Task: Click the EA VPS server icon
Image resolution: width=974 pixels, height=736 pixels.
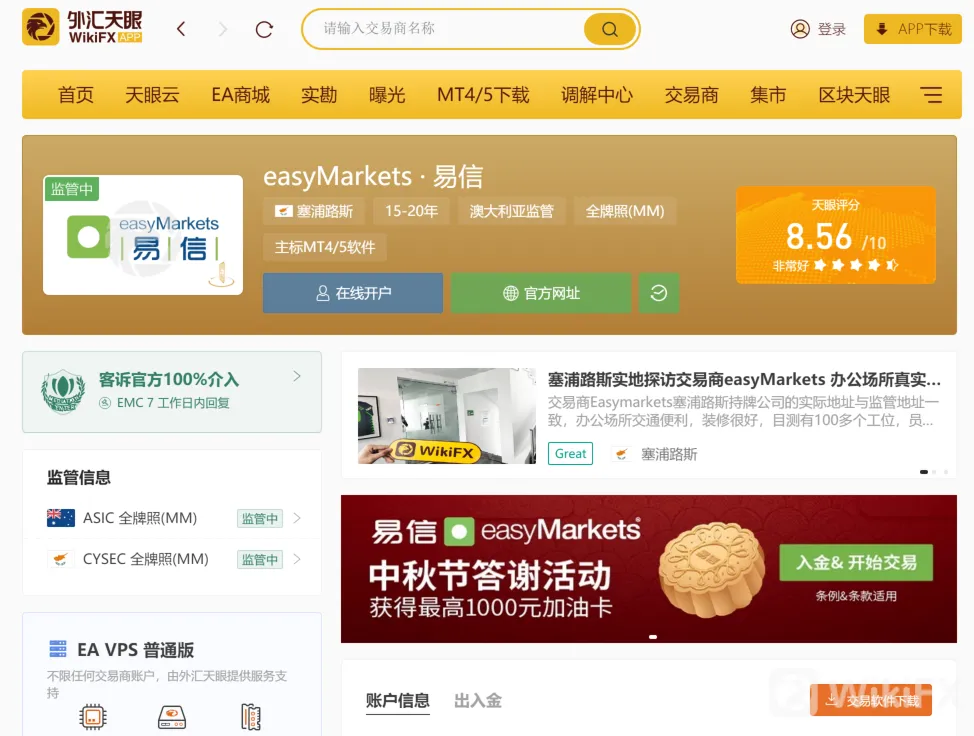Action: pos(58,649)
